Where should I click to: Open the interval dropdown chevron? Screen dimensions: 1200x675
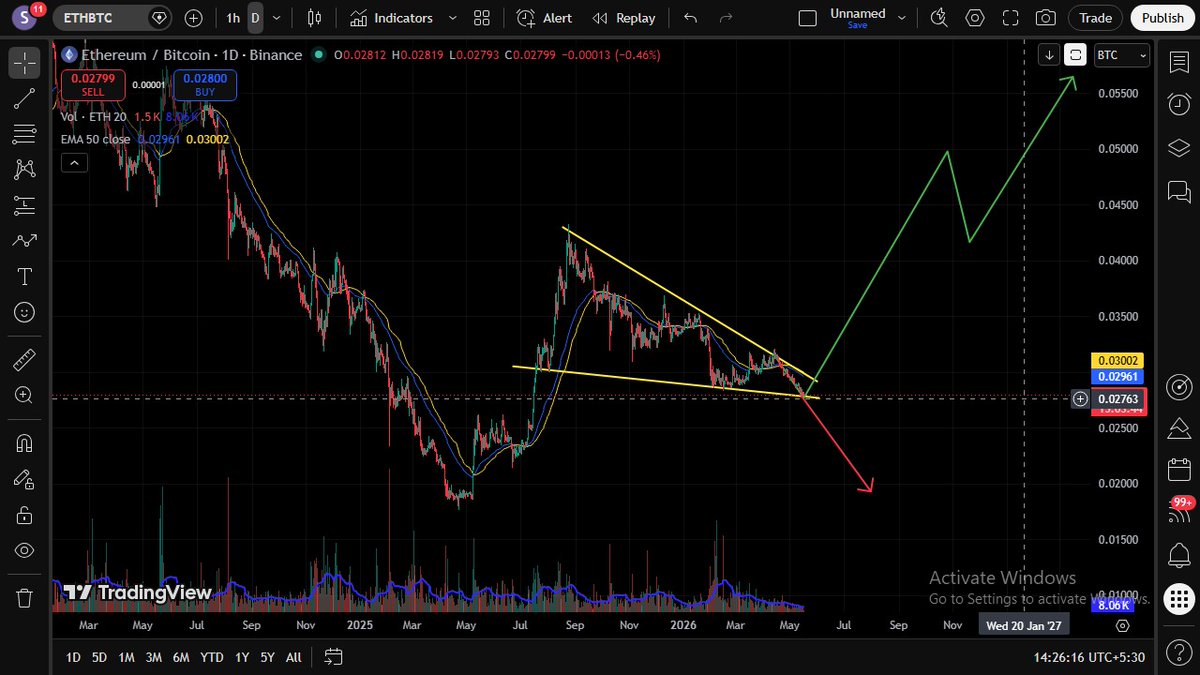[277, 18]
